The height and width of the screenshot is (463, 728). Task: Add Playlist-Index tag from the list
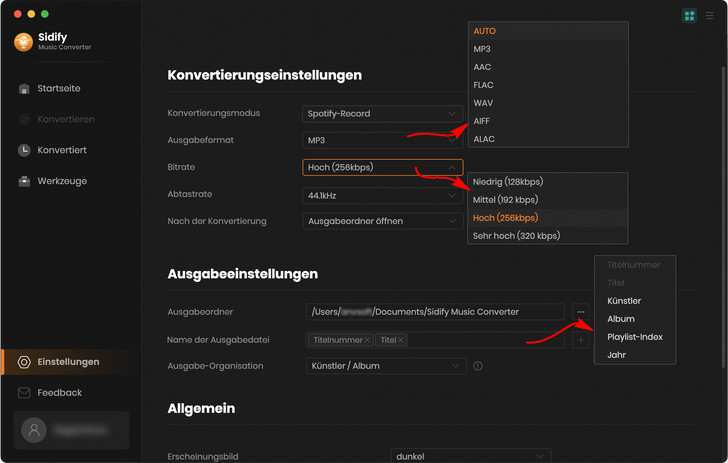click(x=635, y=337)
